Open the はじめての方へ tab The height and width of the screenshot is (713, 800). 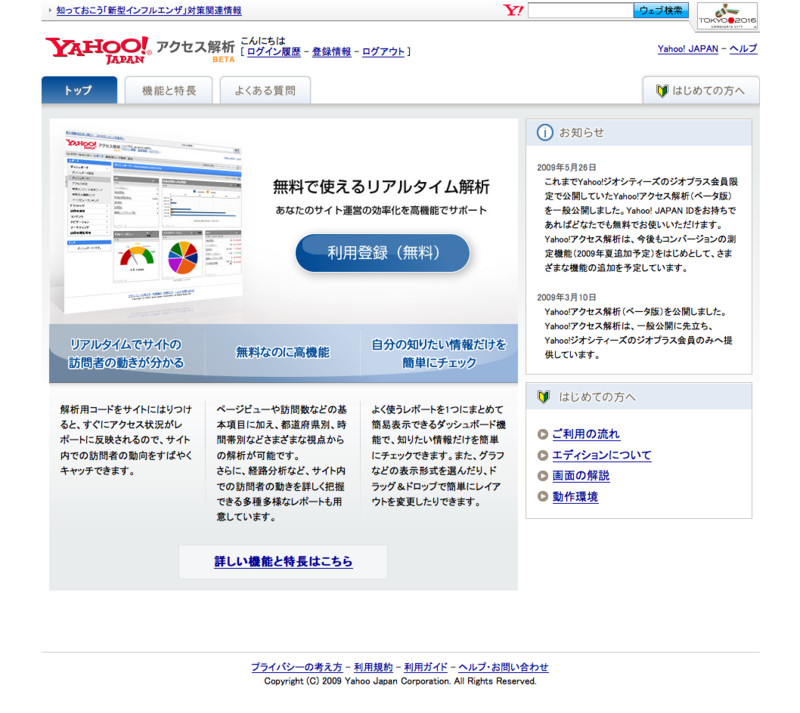tap(701, 90)
